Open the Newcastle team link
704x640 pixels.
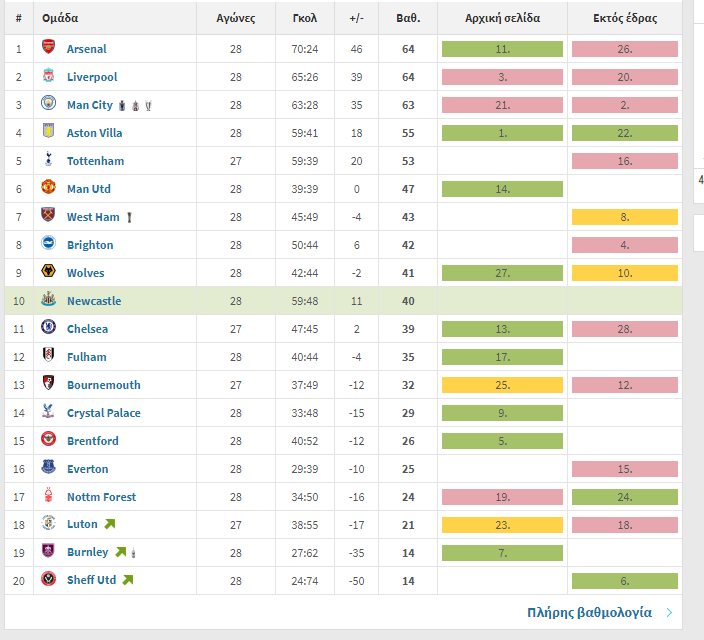[94, 301]
